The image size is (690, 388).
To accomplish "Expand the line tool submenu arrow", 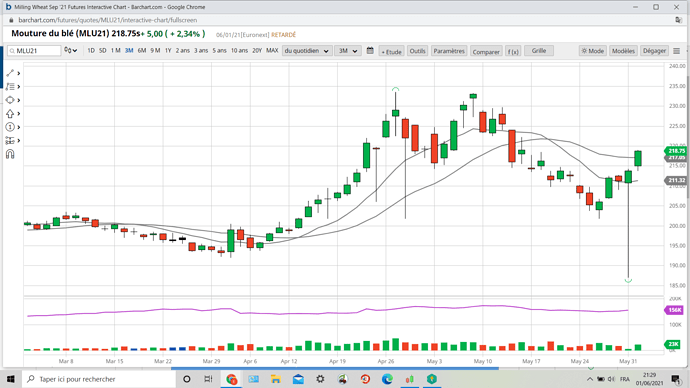I will pyautogui.click(x=18, y=73).
